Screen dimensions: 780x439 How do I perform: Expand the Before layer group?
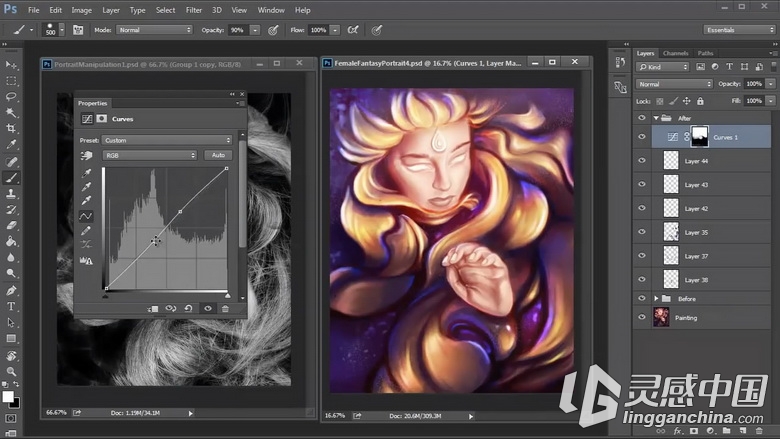pyautogui.click(x=656, y=299)
